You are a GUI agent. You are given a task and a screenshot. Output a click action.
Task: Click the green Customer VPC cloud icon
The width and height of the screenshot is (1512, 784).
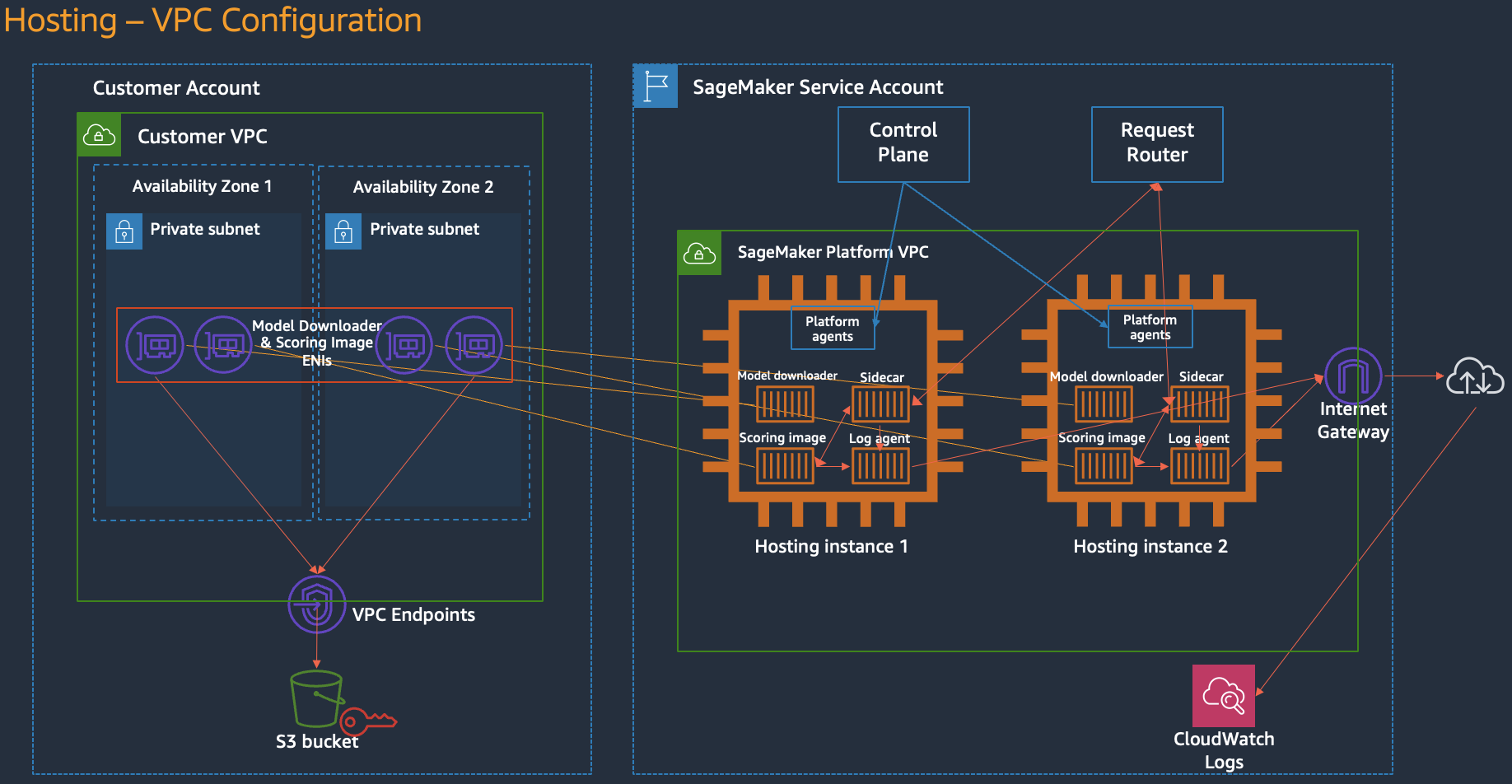click(x=99, y=135)
